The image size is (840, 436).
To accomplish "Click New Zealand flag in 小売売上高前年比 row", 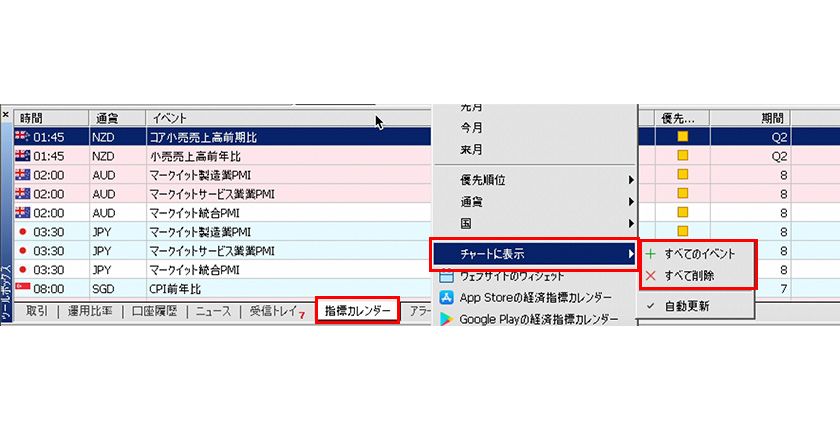I will (x=22, y=155).
